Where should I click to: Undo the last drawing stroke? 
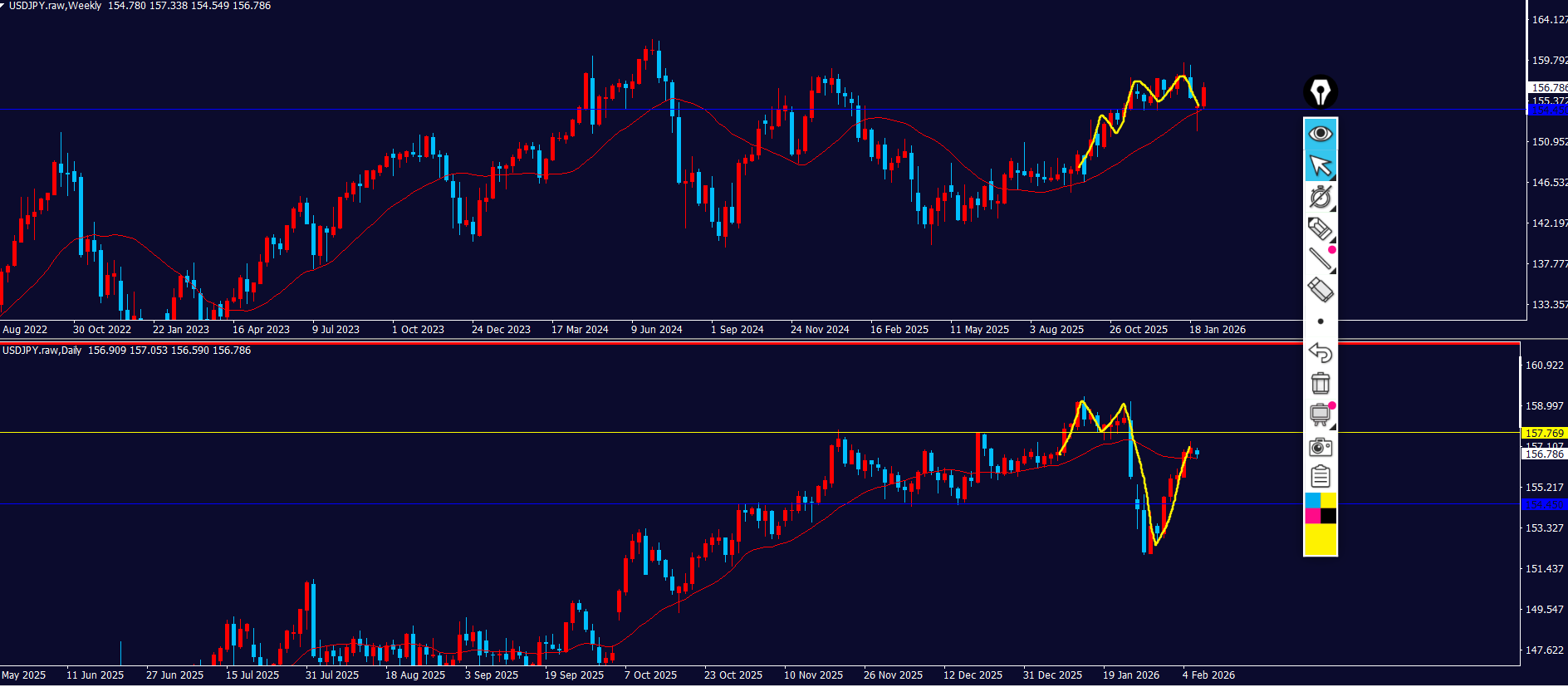point(1320,352)
